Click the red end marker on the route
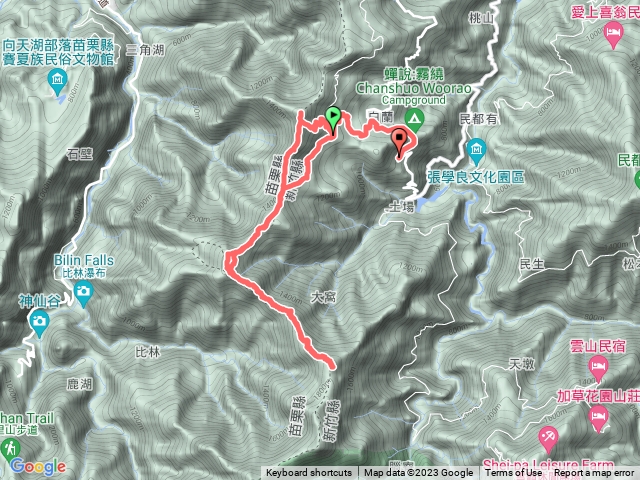This screenshot has height=480, width=640. tap(399, 141)
